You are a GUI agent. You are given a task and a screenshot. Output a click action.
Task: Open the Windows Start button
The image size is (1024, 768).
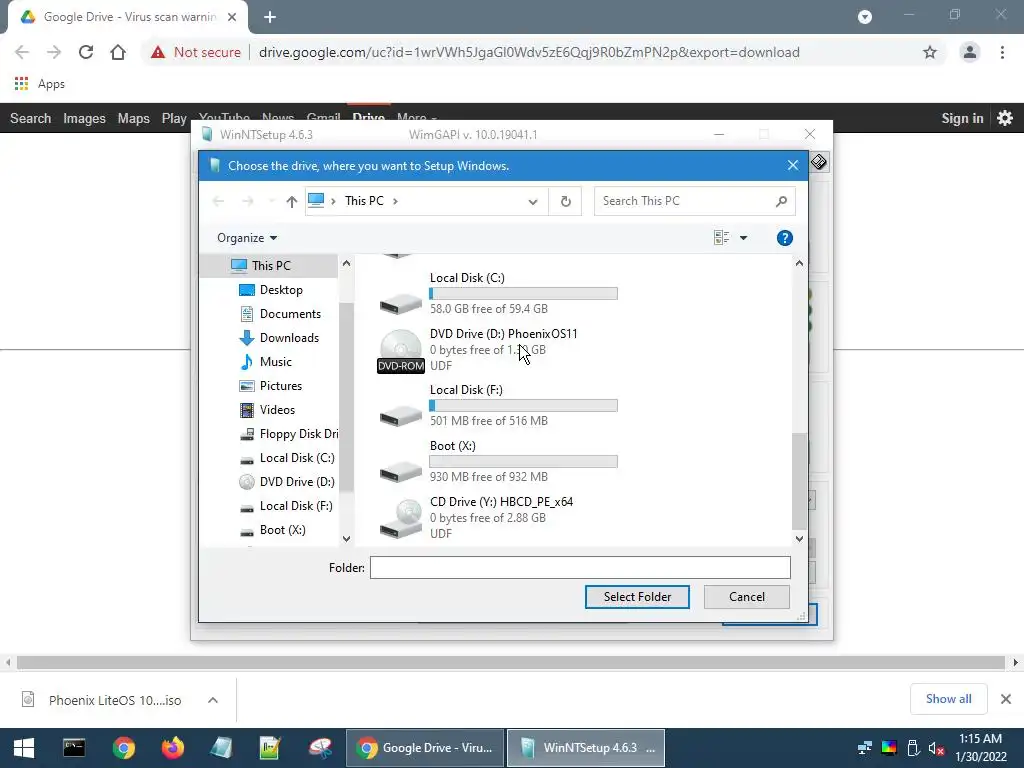pos(24,748)
